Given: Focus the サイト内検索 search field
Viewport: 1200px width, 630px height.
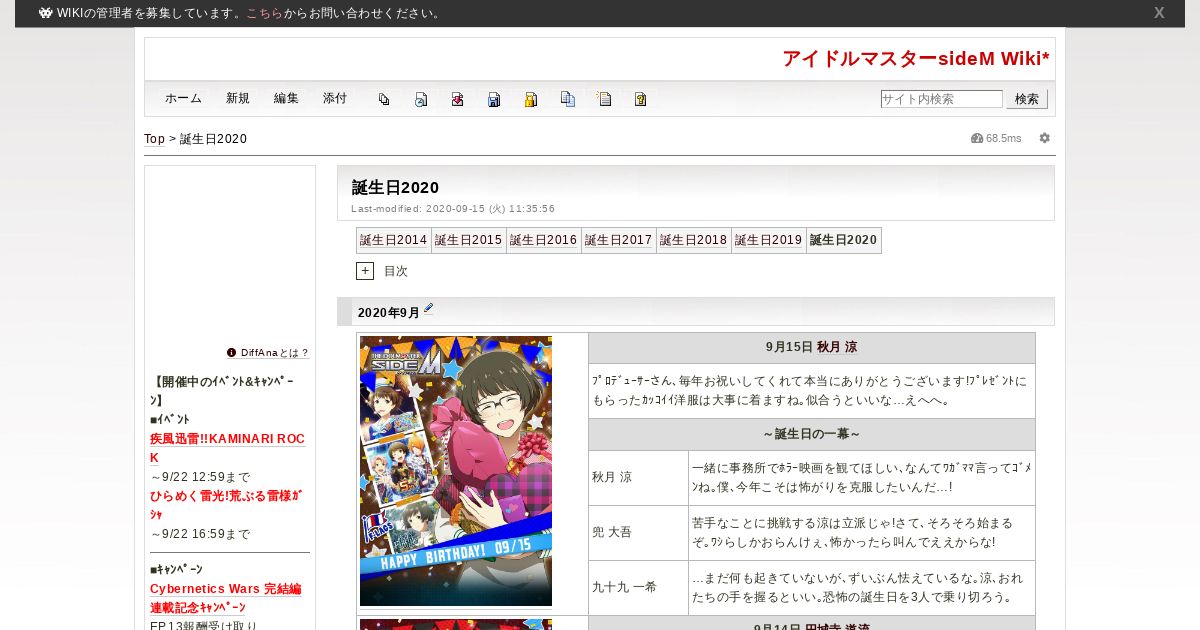Looking at the screenshot, I should point(941,99).
